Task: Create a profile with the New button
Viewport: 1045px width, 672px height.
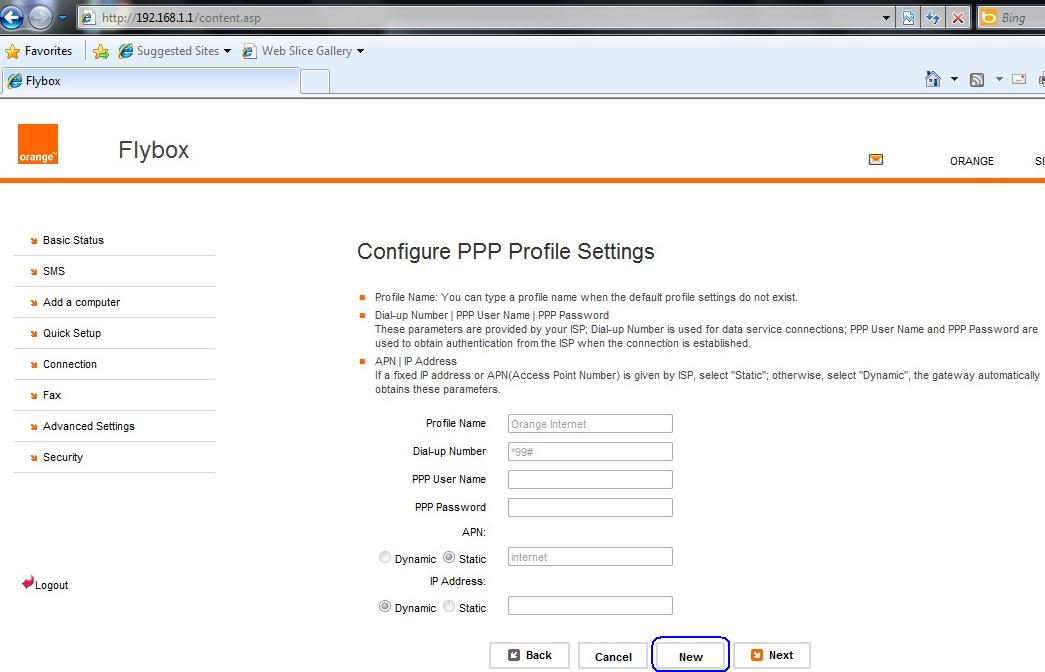Action: [x=690, y=657]
